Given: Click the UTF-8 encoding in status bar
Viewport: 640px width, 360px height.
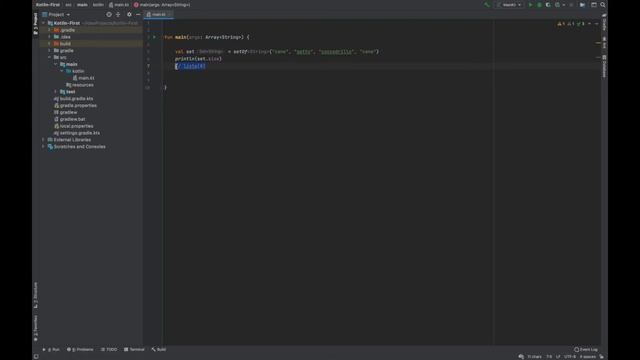Looking at the screenshot, I should pyautogui.click(x=570, y=357).
